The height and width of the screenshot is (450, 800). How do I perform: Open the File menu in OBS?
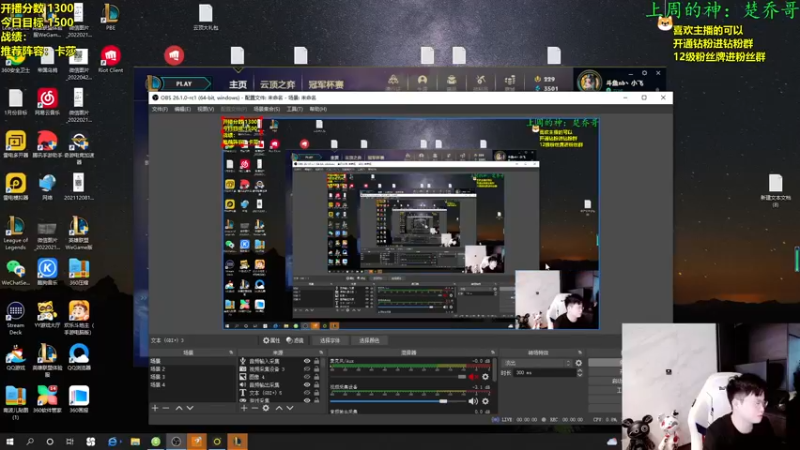[160, 109]
